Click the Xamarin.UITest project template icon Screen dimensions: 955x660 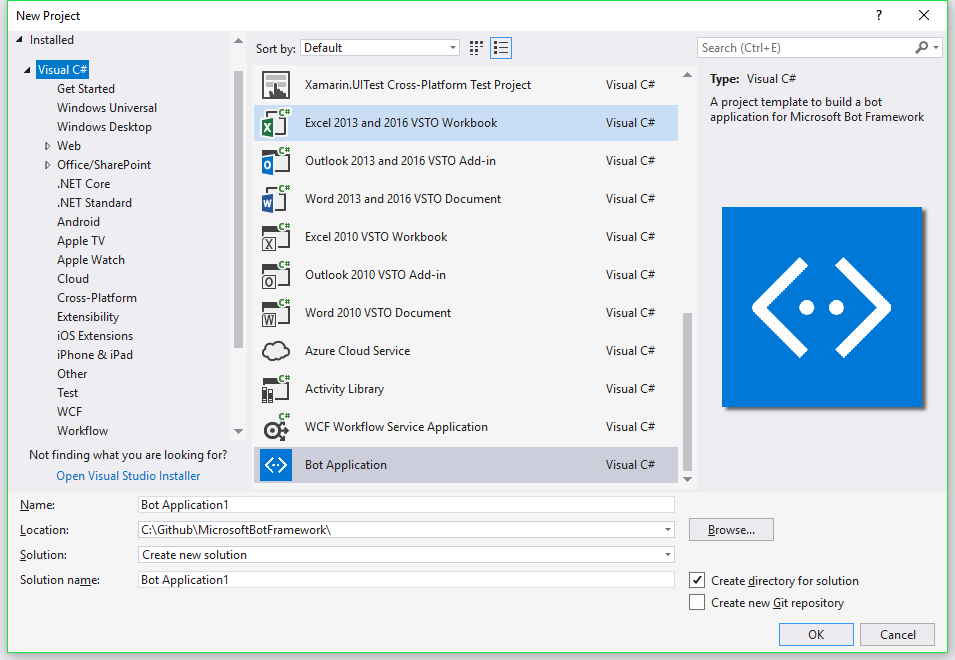(x=276, y=85)
